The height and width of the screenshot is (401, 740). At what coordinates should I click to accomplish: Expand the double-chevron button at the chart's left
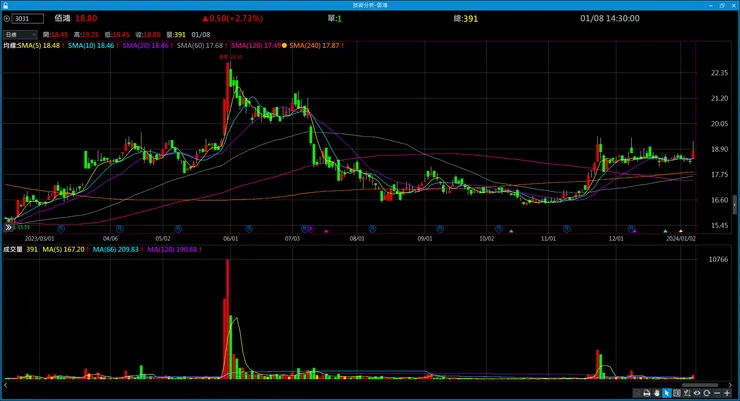8,227
